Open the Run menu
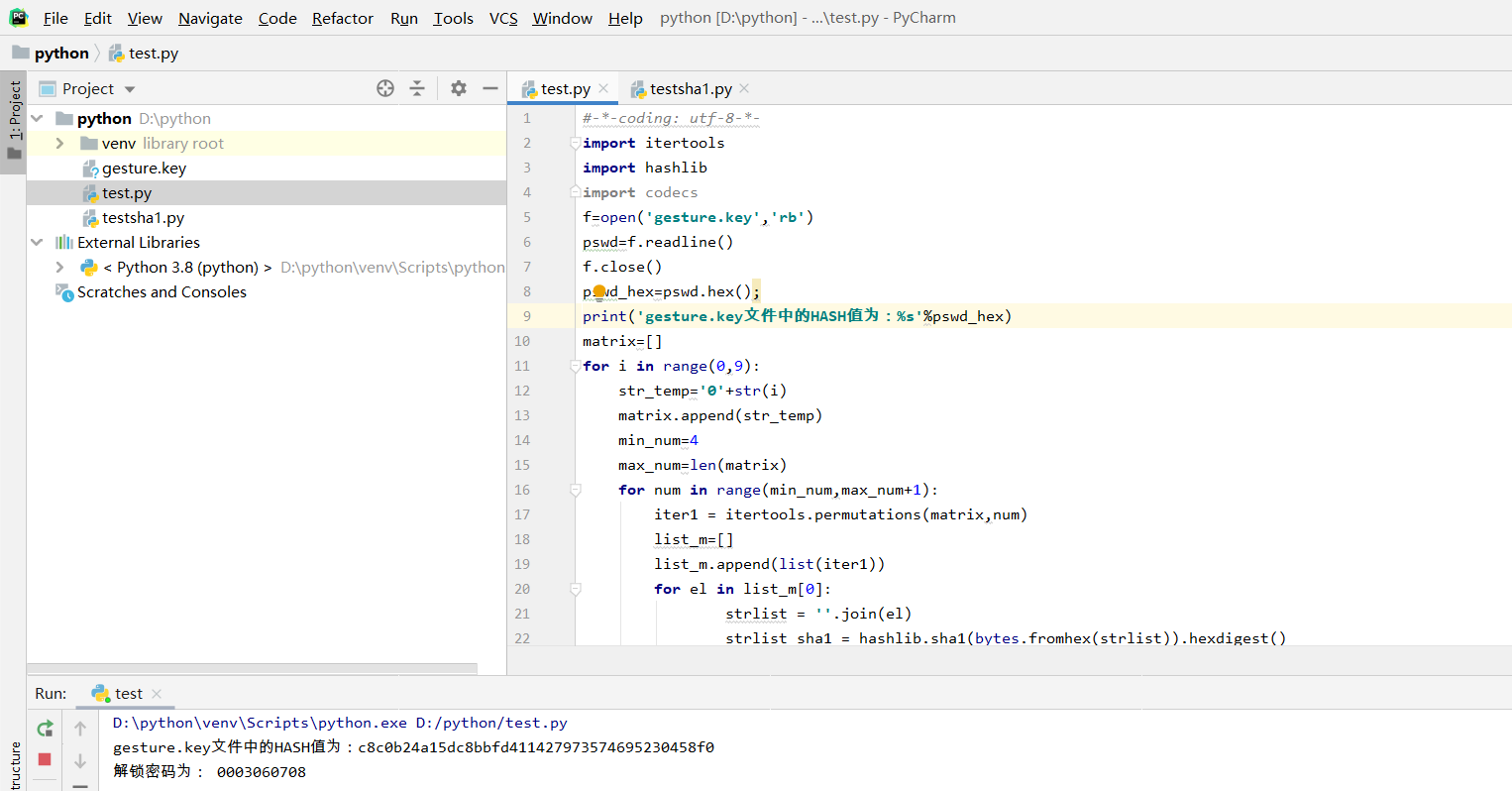 [404, 18]
